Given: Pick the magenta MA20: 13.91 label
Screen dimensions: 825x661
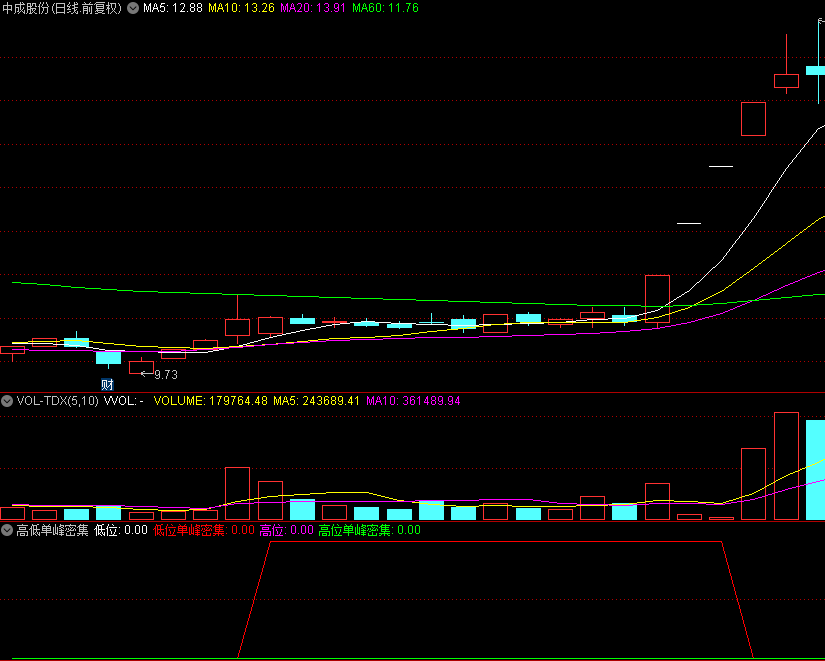Looking at the screenshot, I should pyautogui.click(x=314, y=8).
